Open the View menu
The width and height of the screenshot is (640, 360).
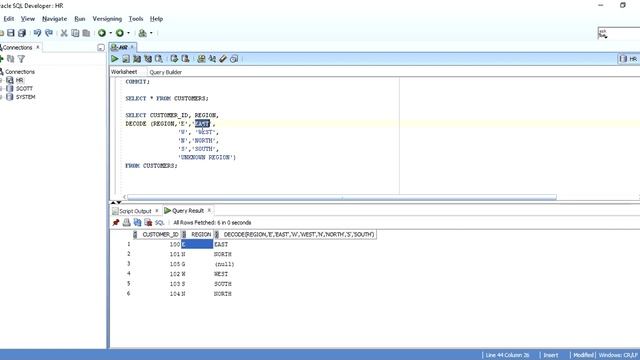coord(28,19)
